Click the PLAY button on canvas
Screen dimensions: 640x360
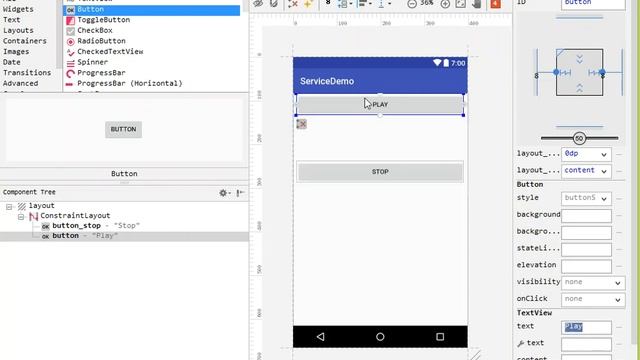click(380, 104)
